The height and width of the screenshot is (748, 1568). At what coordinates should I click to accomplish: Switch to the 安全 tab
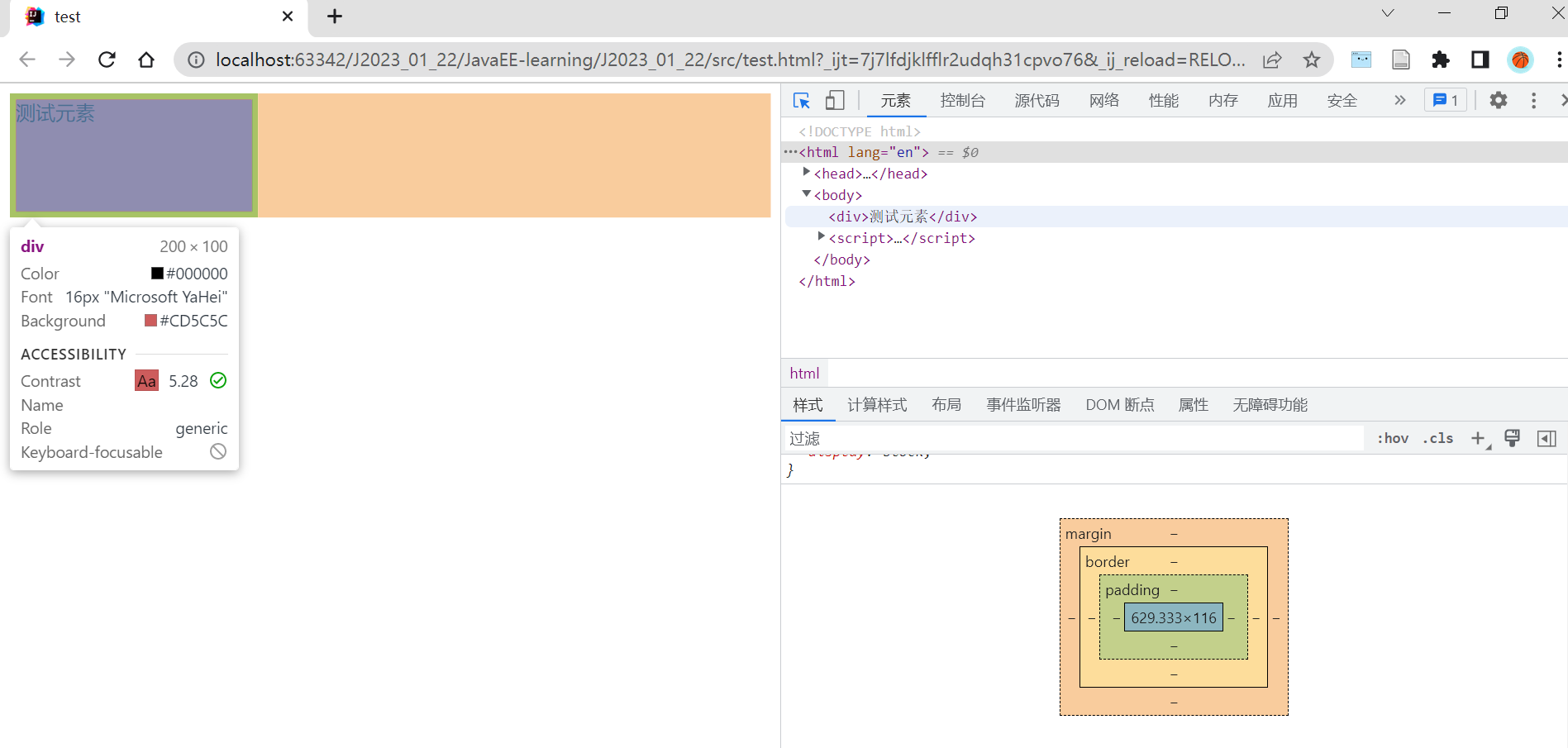[1342, 101]
